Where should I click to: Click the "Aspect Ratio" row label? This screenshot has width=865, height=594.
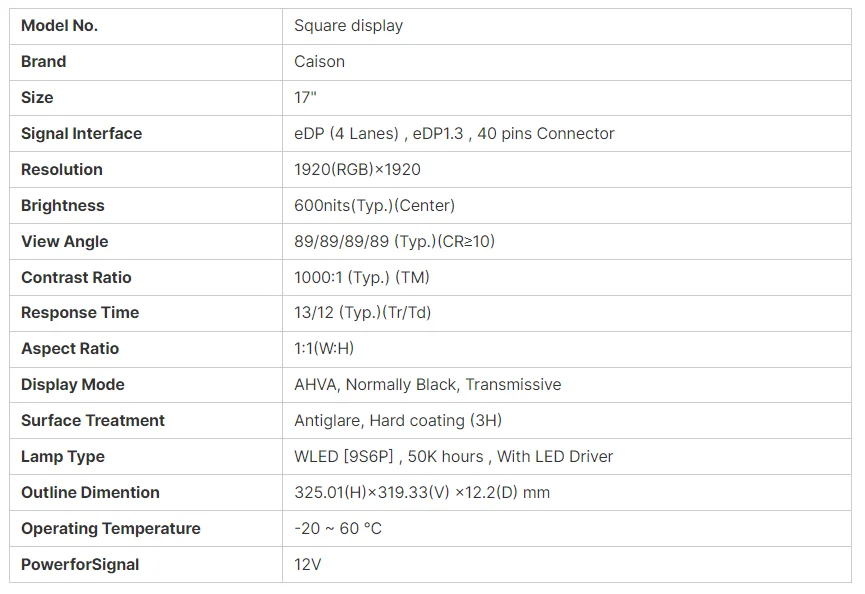click(x=70, y=349)
